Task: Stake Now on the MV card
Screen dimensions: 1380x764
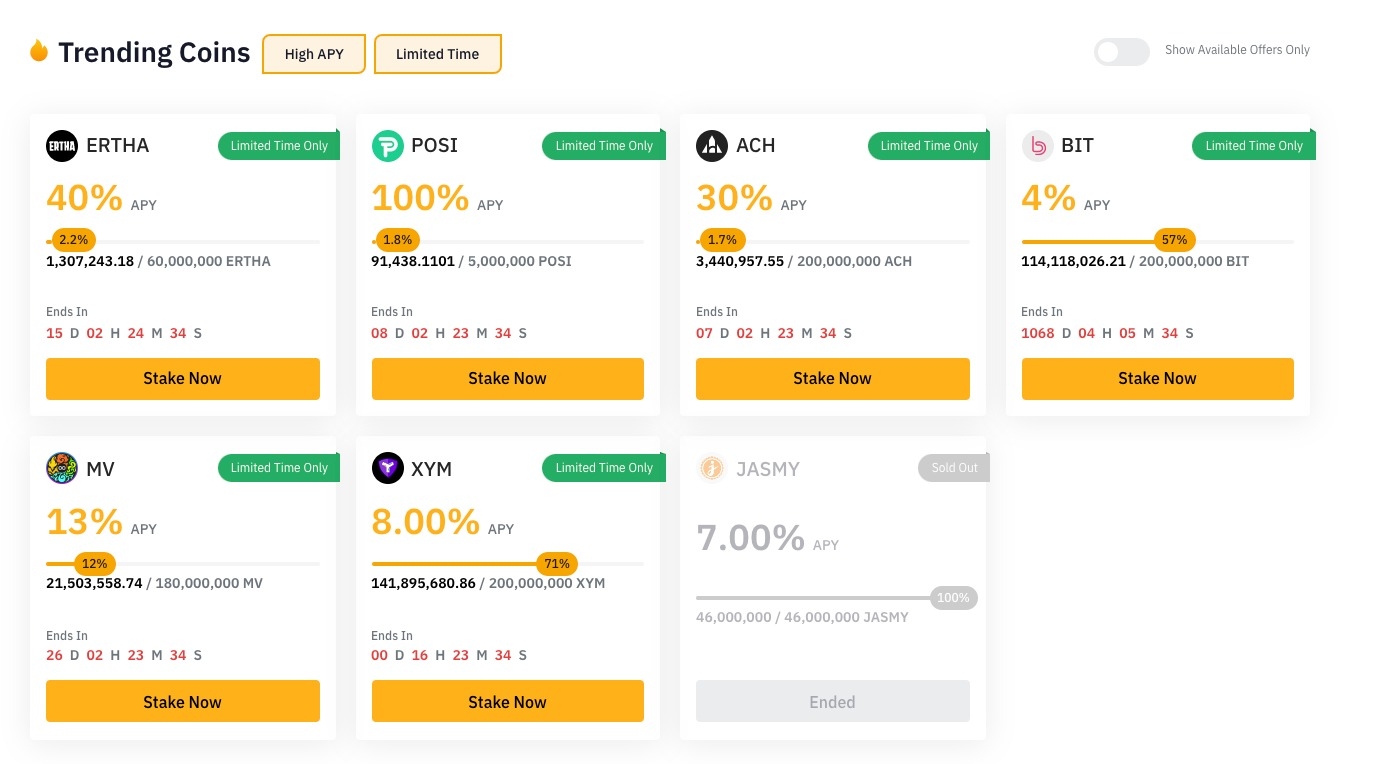Action: (x=183, y=702)
